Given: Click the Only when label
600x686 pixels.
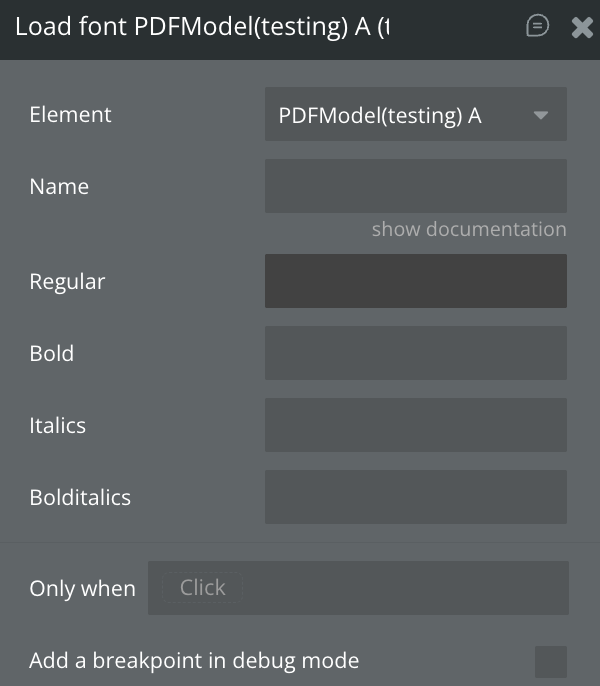Looking at the screenshot, I should coord(82,589).
